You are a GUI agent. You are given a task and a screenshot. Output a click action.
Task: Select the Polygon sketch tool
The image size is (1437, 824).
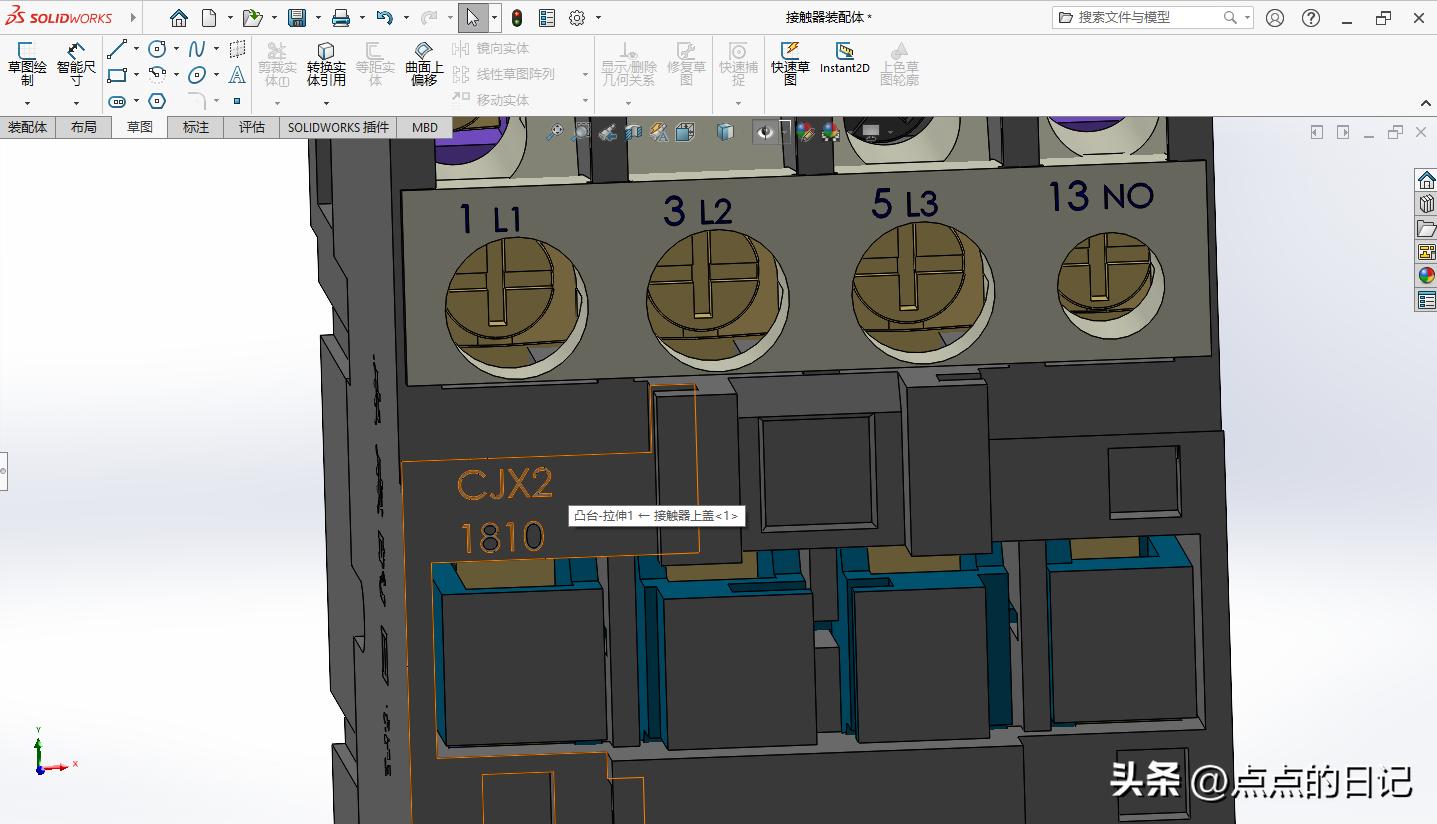[x=157, y=101]
